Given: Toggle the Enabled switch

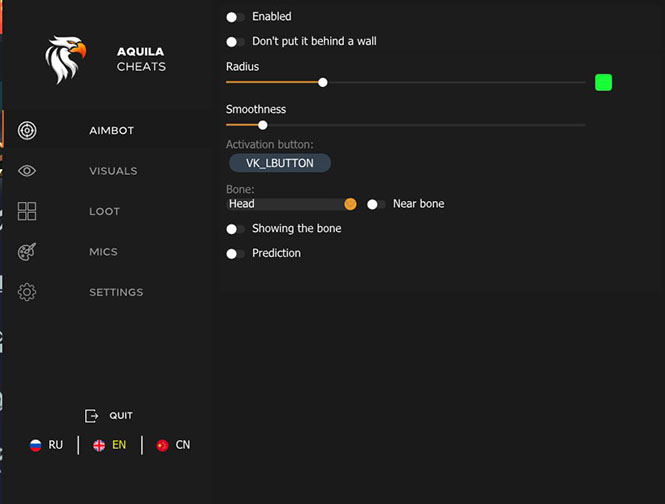Looking at the screenshot, I should click(235, 17).
